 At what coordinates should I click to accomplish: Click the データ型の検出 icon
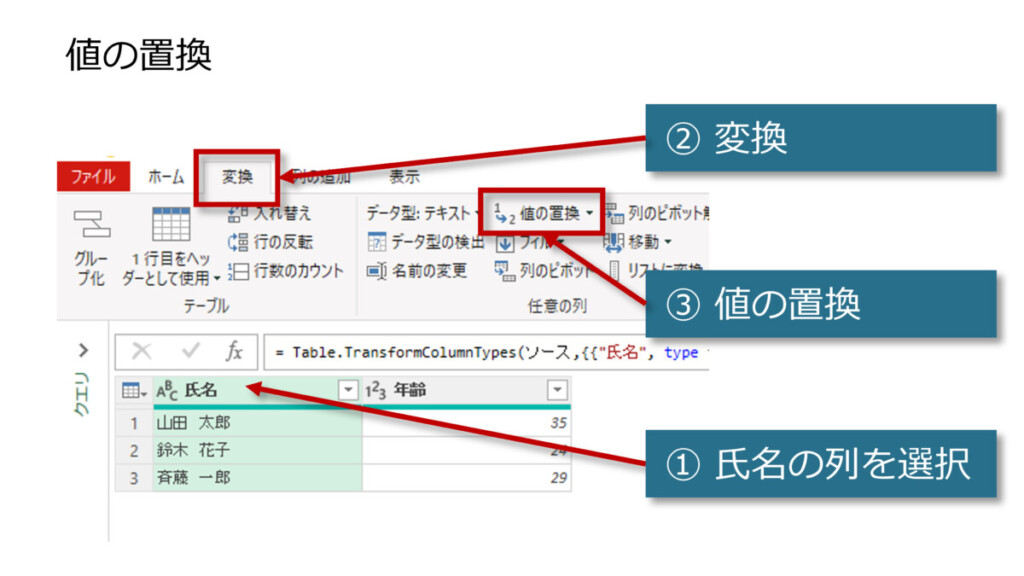[376, 241]
